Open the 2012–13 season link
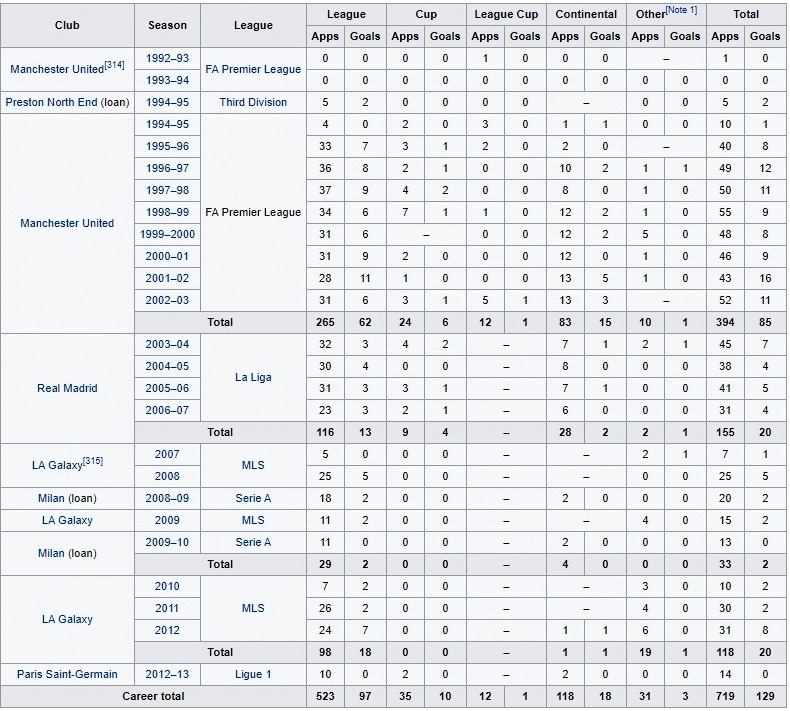790x711 pixels. [167, 674]
